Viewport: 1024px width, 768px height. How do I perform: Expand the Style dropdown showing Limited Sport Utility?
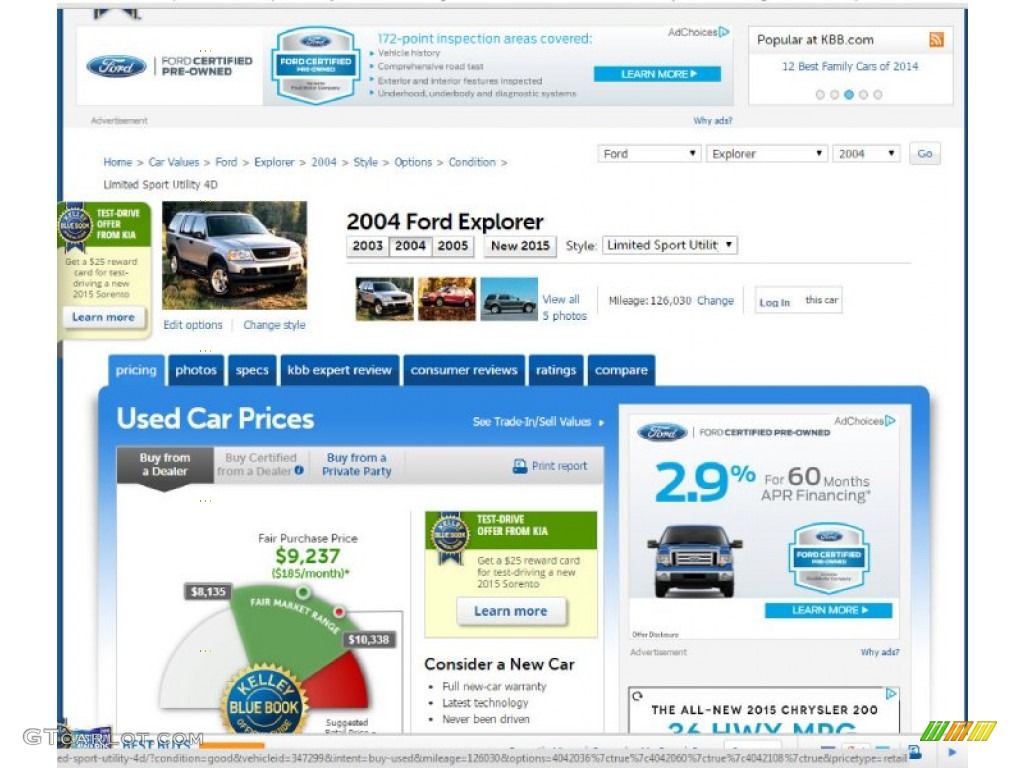(669, 245)
